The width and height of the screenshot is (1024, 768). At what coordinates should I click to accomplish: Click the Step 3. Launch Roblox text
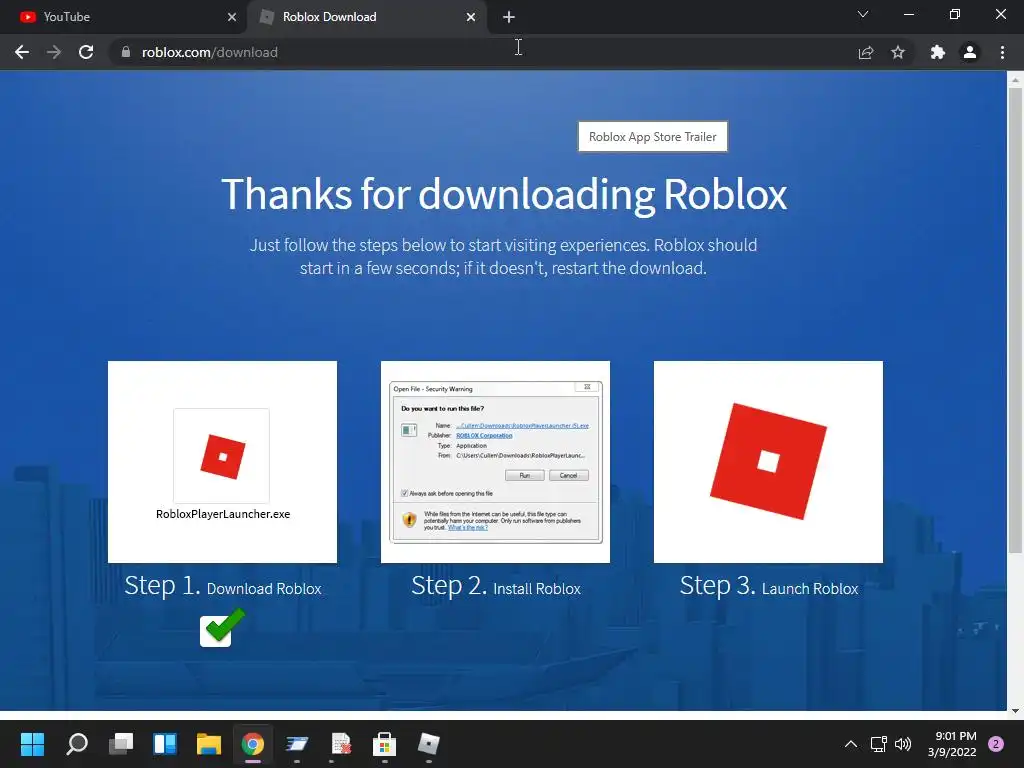(x=769, y=586)
